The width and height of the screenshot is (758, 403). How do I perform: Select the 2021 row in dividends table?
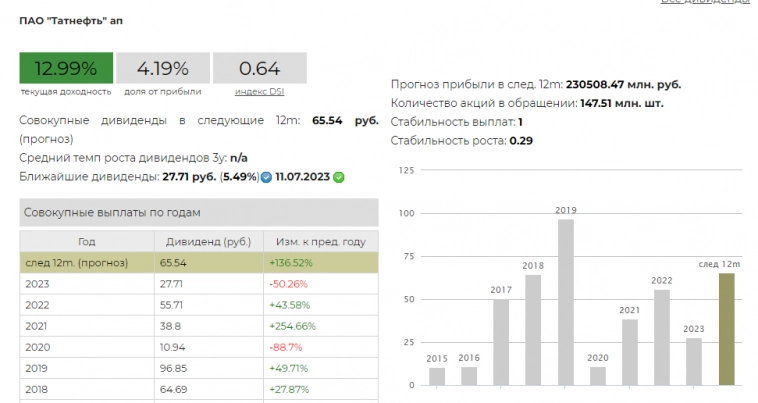[199, 325]
